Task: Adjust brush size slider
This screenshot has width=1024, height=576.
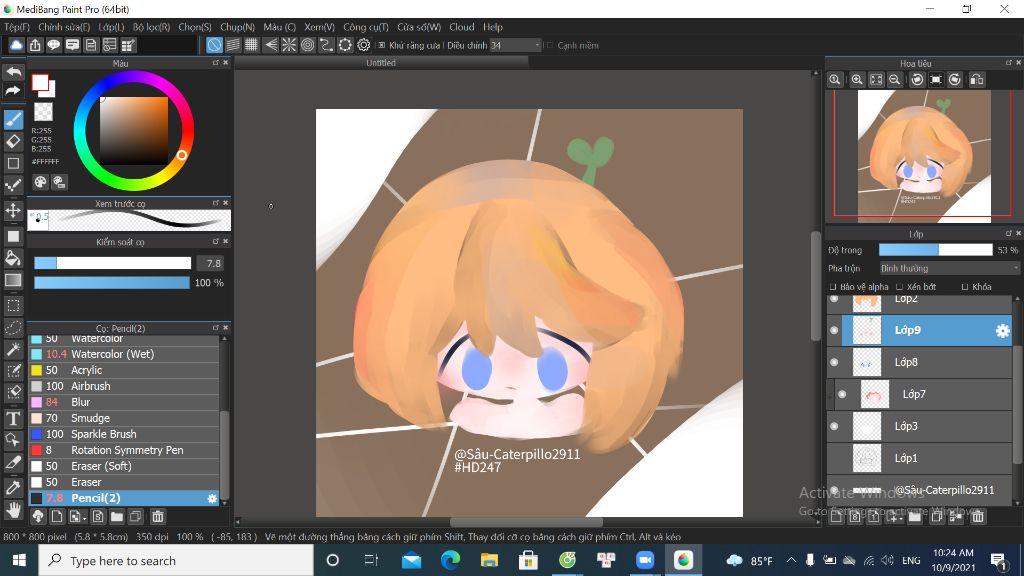Action: [112, 263]
